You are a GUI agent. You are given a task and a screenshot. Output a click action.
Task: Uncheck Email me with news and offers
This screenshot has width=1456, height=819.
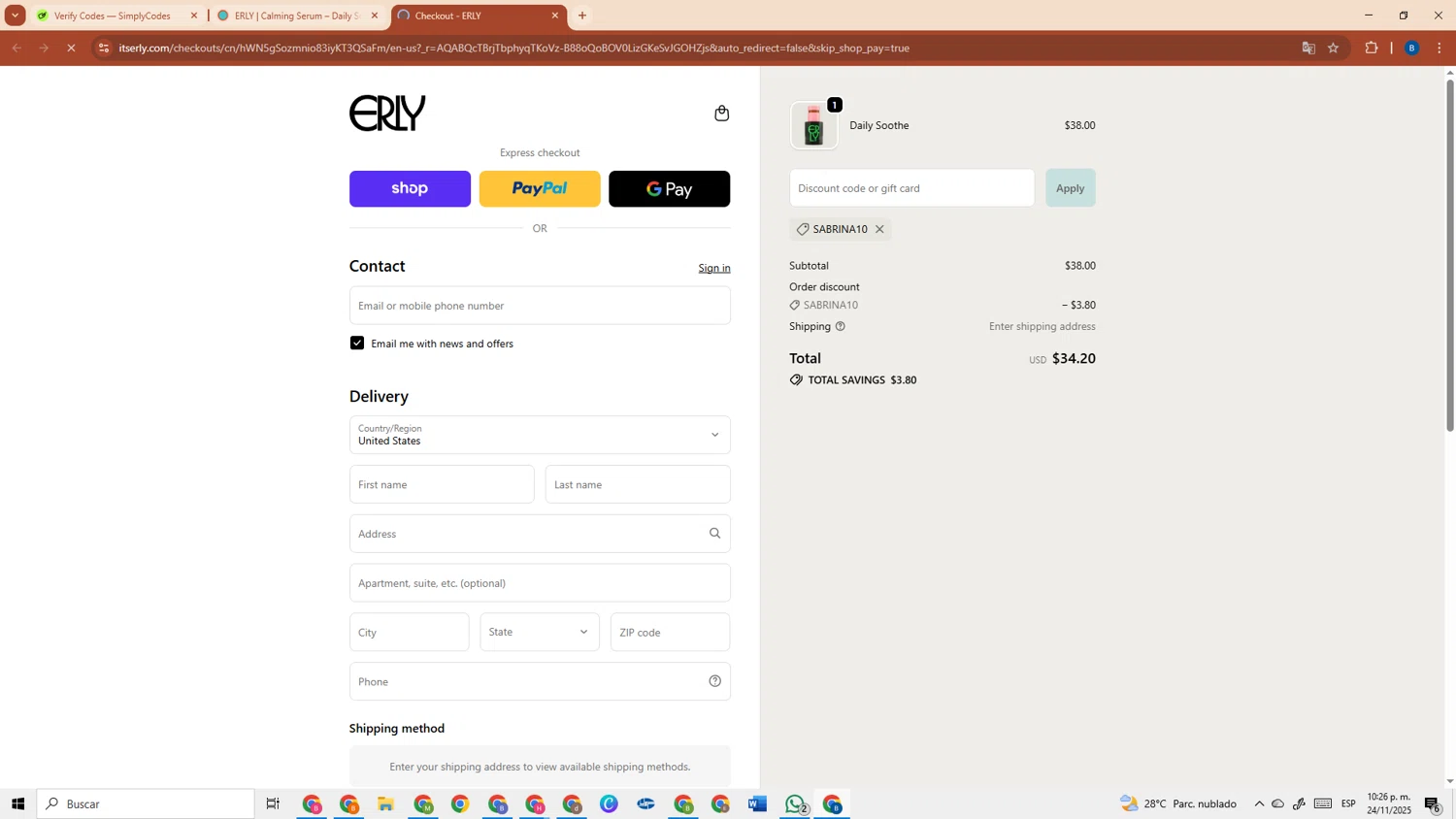pos(357,343)
